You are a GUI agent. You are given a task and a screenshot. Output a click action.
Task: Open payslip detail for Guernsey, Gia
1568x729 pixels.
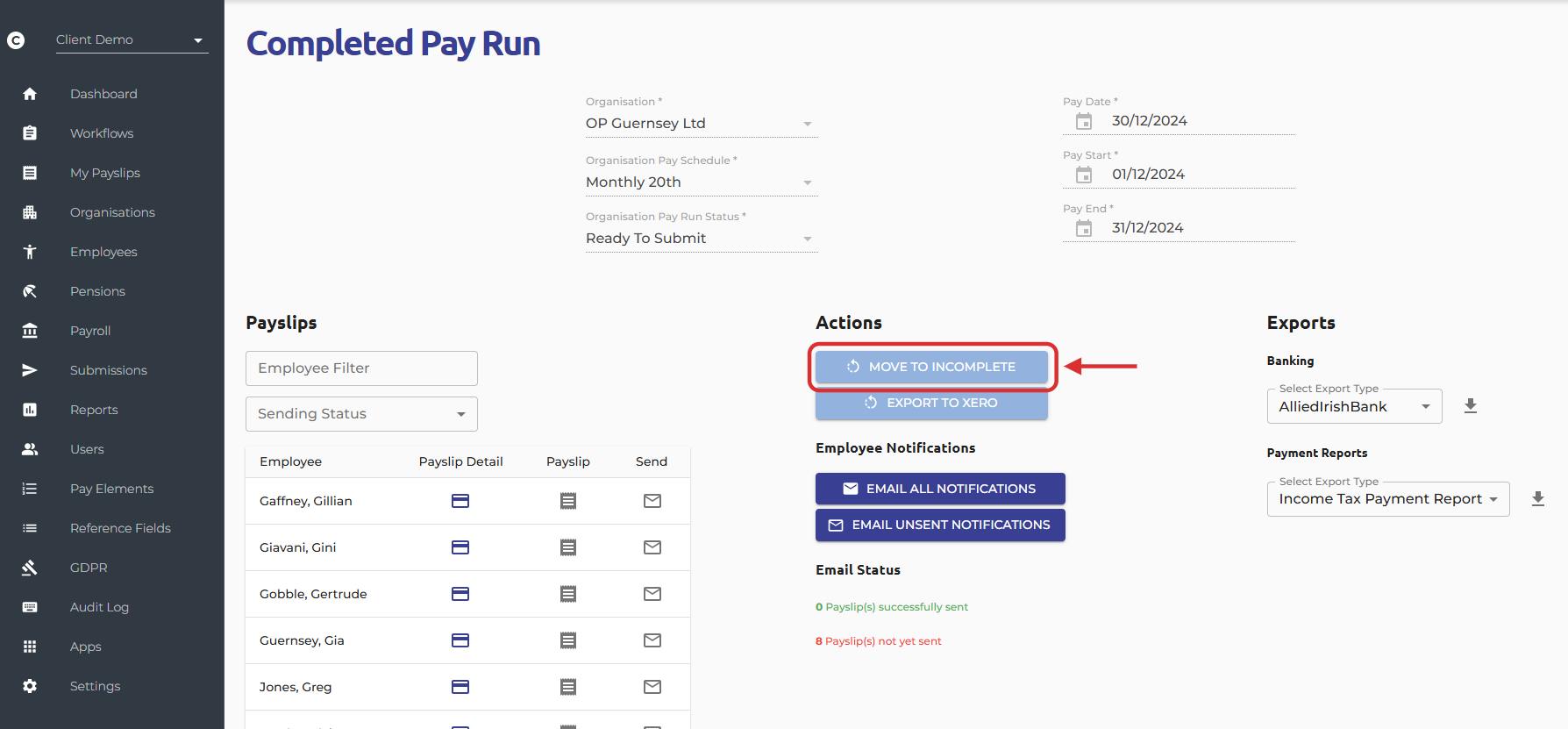[x=460, y=640]
